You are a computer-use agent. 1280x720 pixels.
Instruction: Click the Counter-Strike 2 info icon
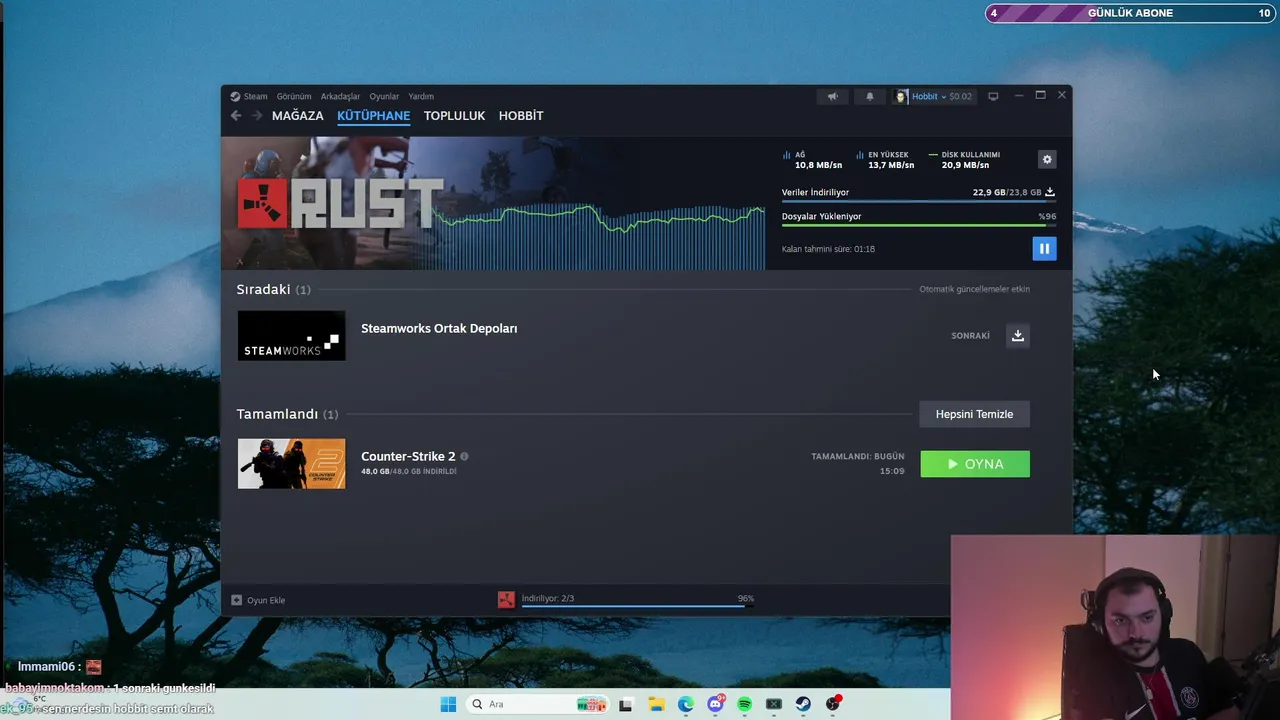click(x=464, y=456)
